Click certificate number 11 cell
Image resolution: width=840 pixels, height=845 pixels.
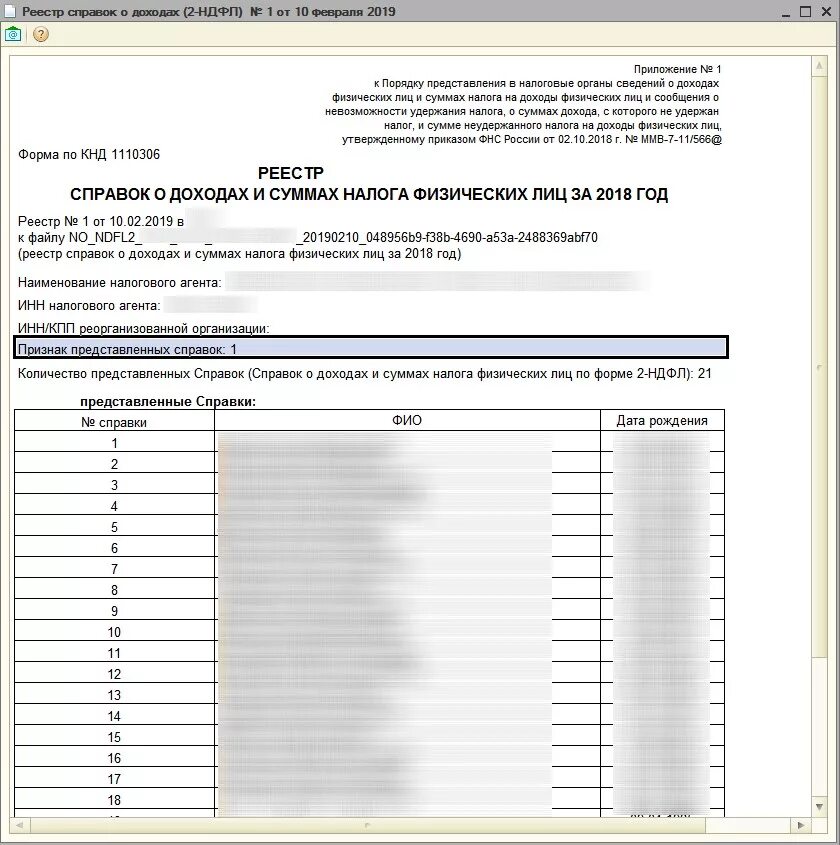tap(114, 653)
